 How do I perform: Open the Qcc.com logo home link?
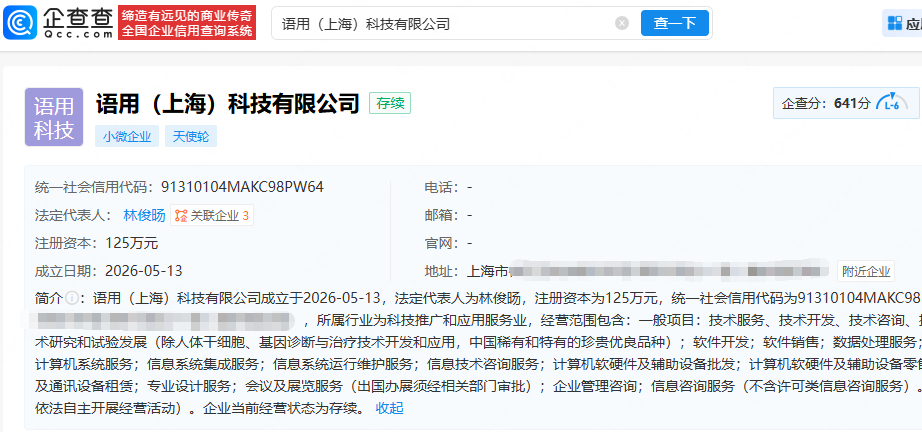pyautogui.click(x=58, y=23)
